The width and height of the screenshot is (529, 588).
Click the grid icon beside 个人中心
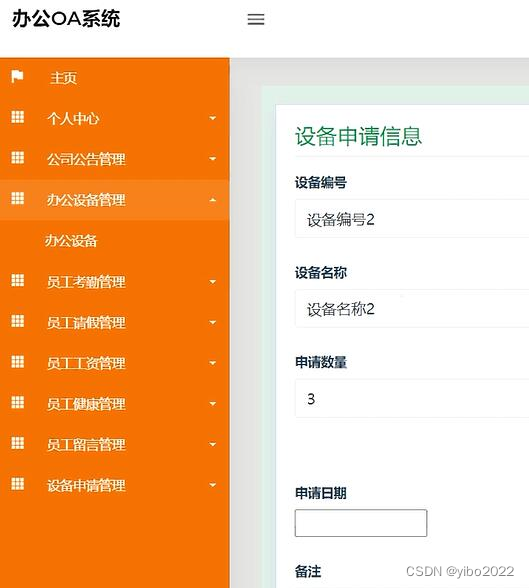(18, 117)
